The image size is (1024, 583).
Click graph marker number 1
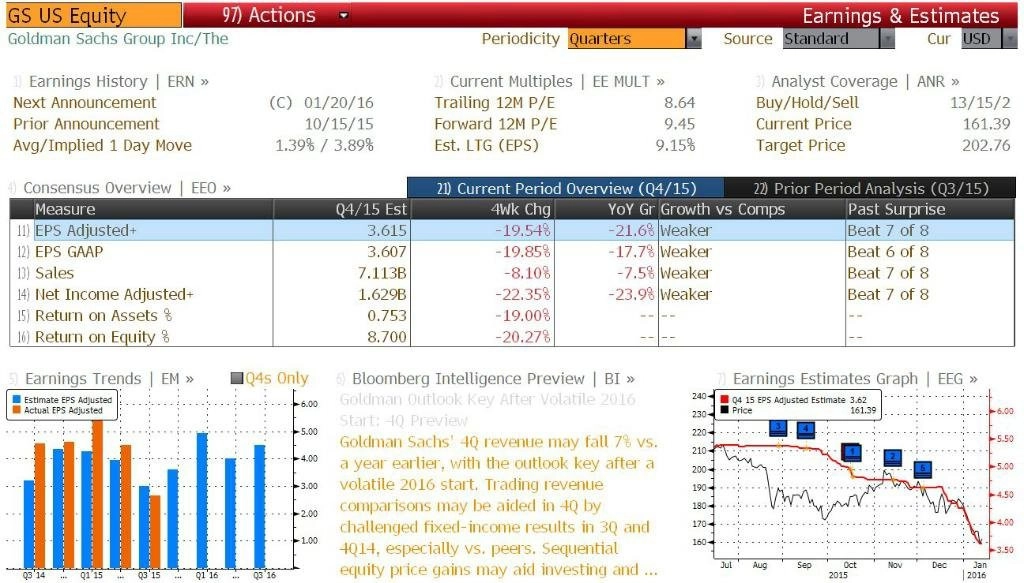click(852, 452)
